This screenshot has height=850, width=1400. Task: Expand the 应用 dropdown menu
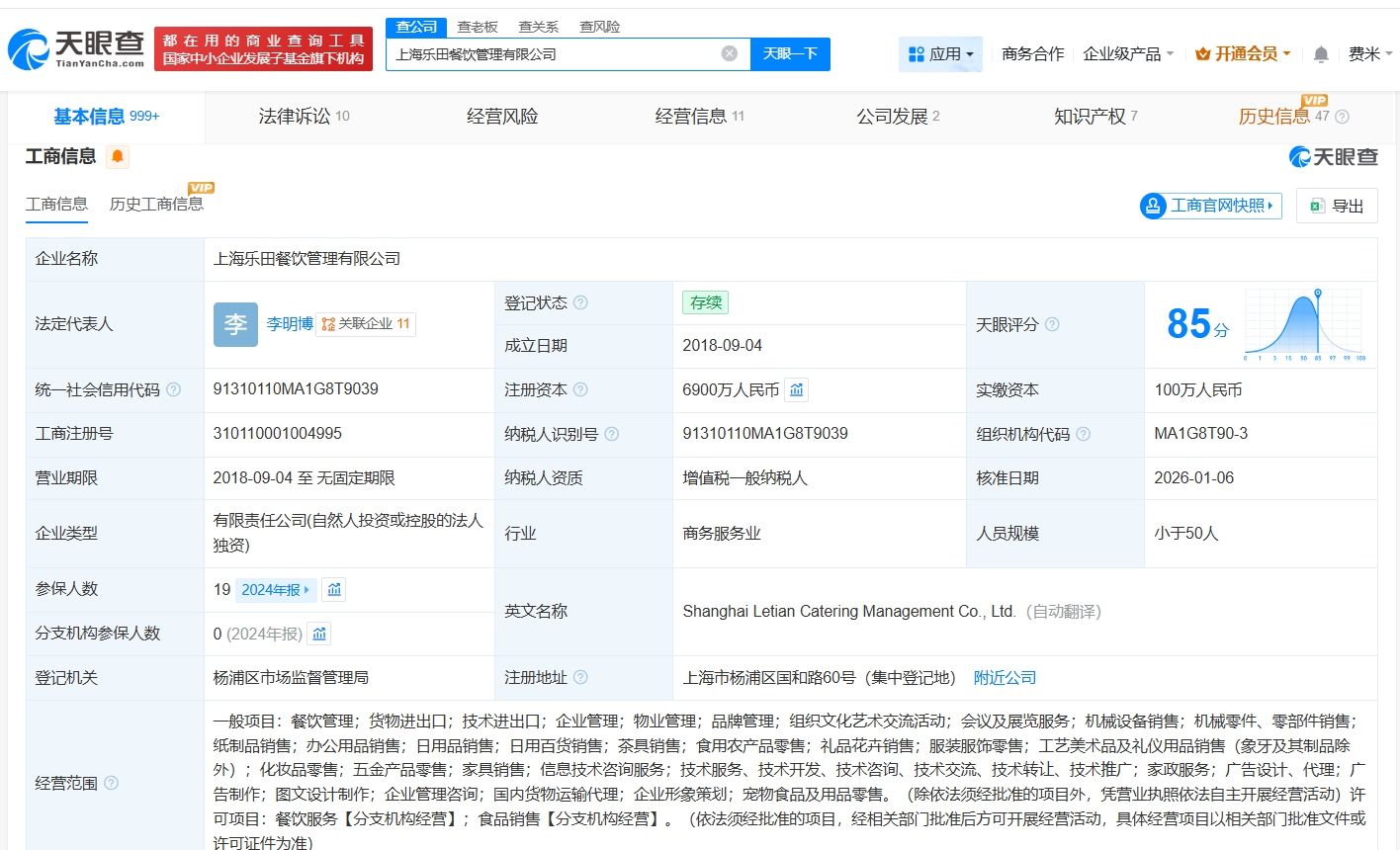pyautogui.click(x=940, y=54)
